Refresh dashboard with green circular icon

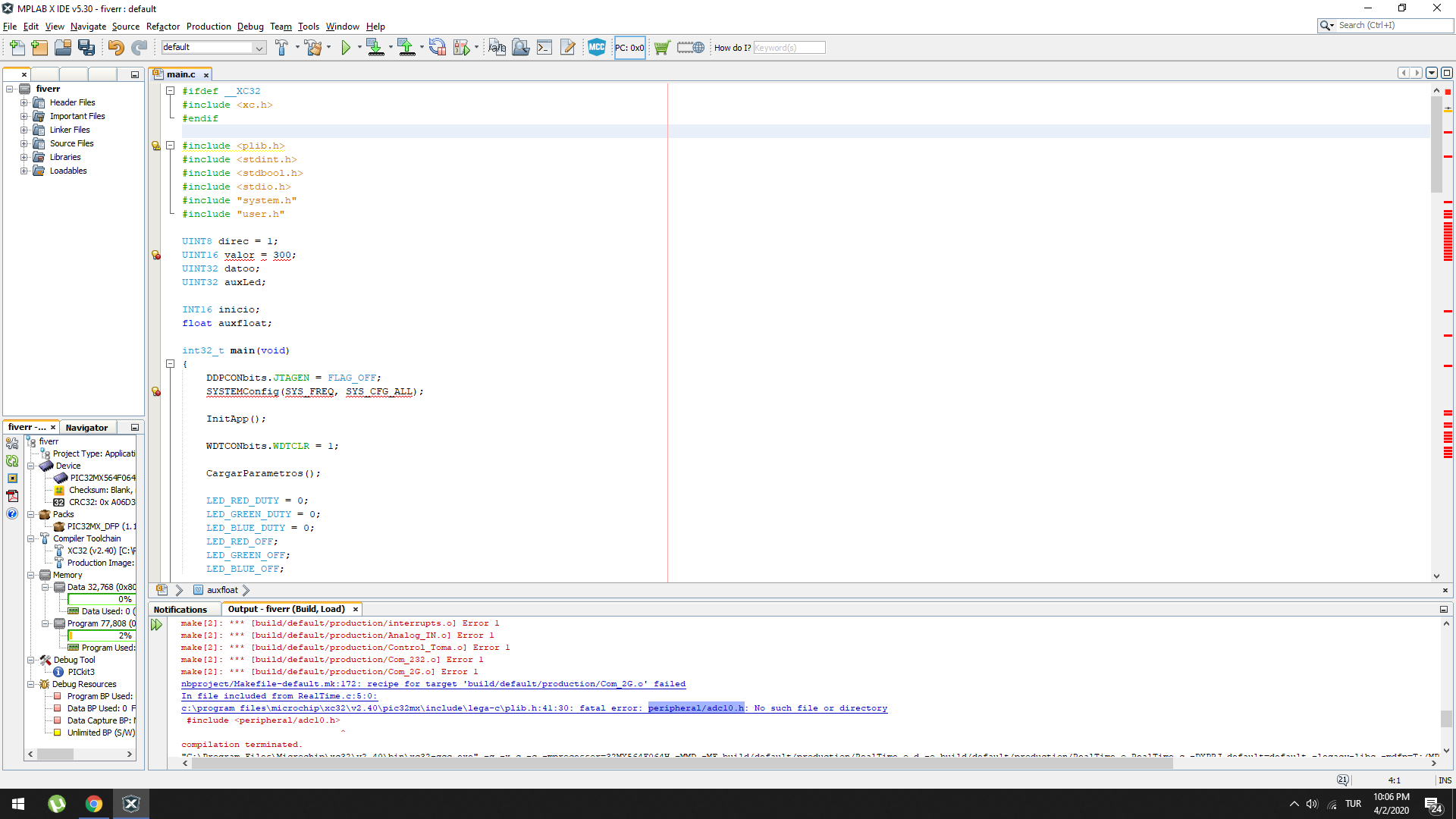12,460
